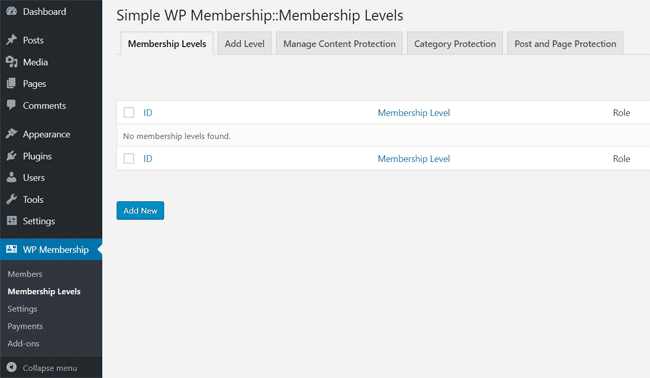Click Role column label in table footer
This screenshot has height=378, width=650.
tap(621, 159)
